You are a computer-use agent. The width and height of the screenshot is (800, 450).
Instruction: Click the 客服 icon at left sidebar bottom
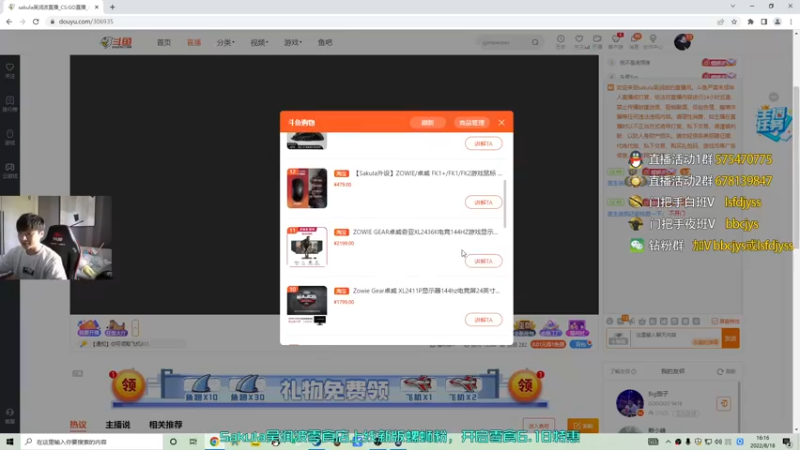10,415
